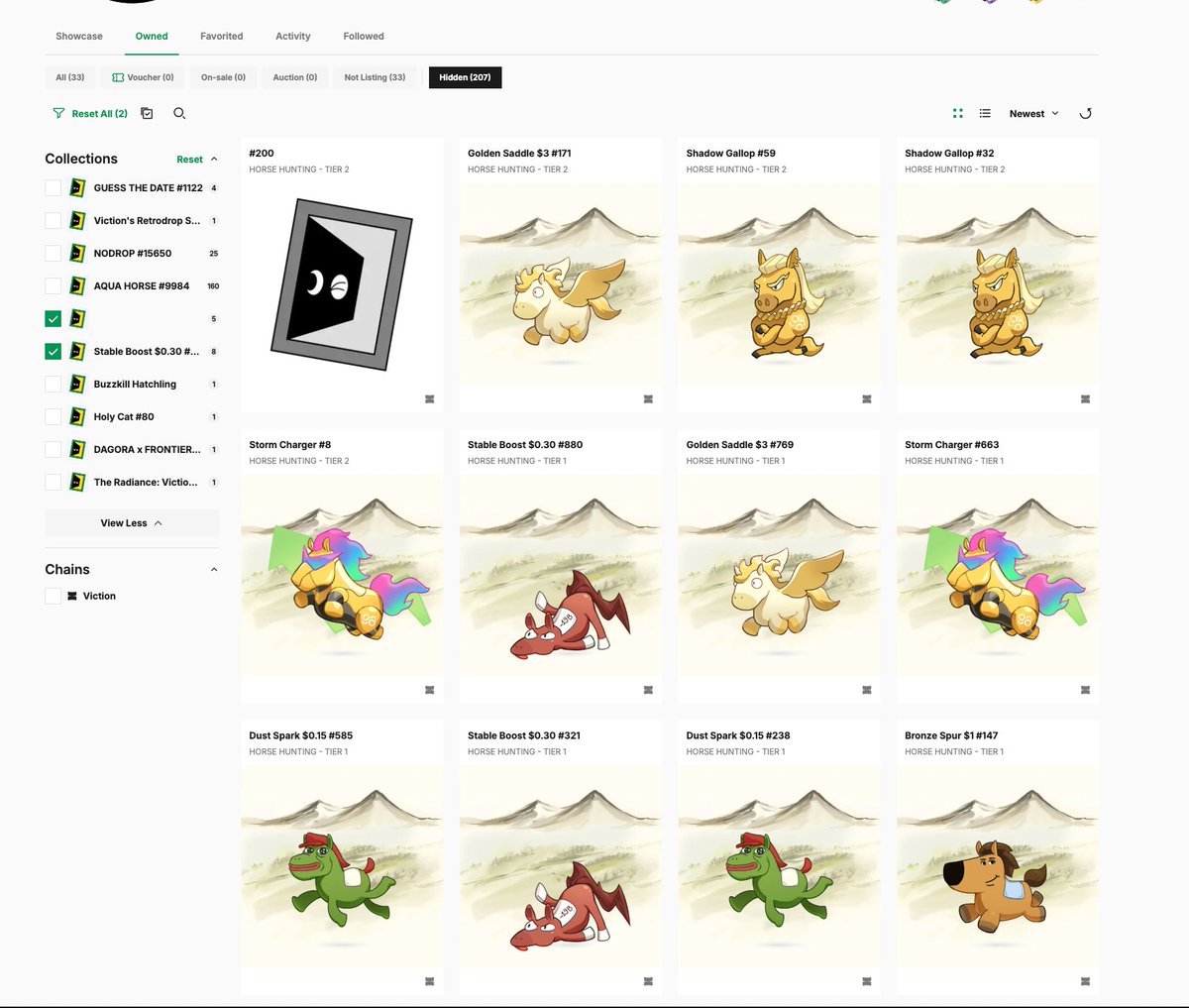Click the Shadow Gallop #59 title
Screen dimensions: 1189x1008
pyautogui.click(x=731, y=154)
